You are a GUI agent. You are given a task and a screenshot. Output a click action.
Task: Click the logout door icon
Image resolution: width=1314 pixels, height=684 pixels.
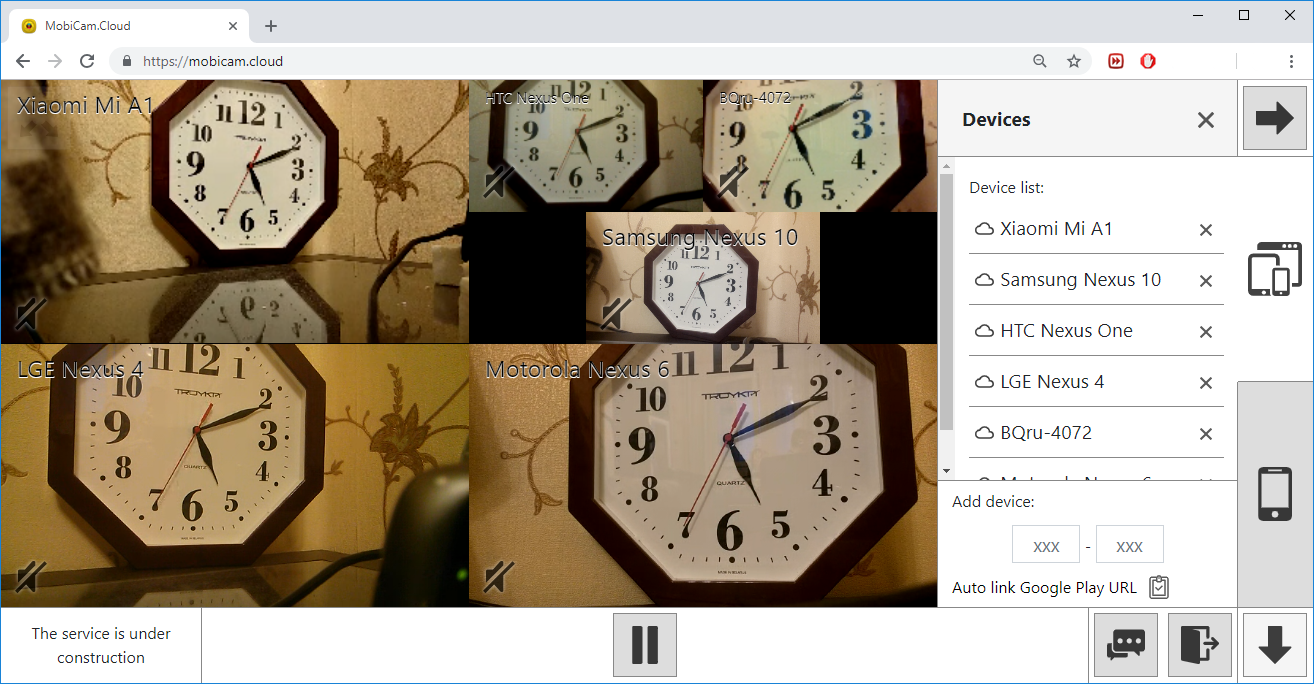point(1200,645)
